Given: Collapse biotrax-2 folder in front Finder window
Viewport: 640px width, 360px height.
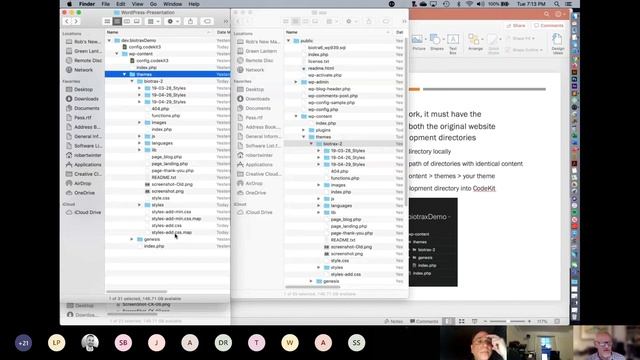Looking at the screenshot, I should pyautogui.click(x=132, y=81).
